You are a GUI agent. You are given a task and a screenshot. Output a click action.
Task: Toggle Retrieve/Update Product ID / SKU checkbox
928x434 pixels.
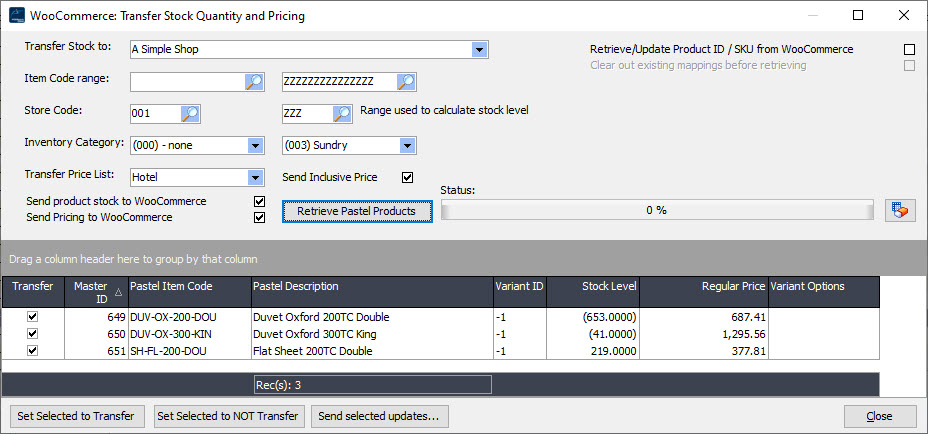pos(909,50)
